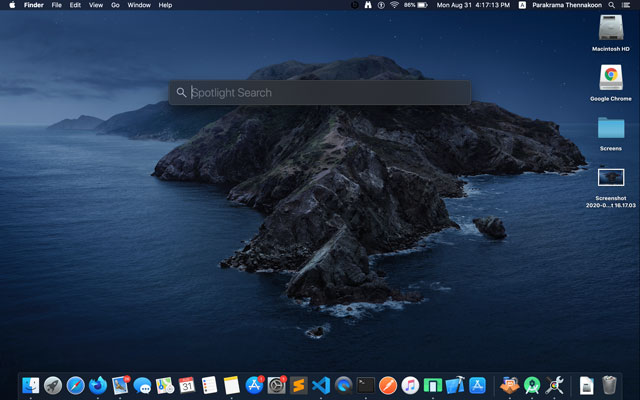Open Notification Center list icon
This screenshot has height=400, width=640.
(x=625, y=5)
